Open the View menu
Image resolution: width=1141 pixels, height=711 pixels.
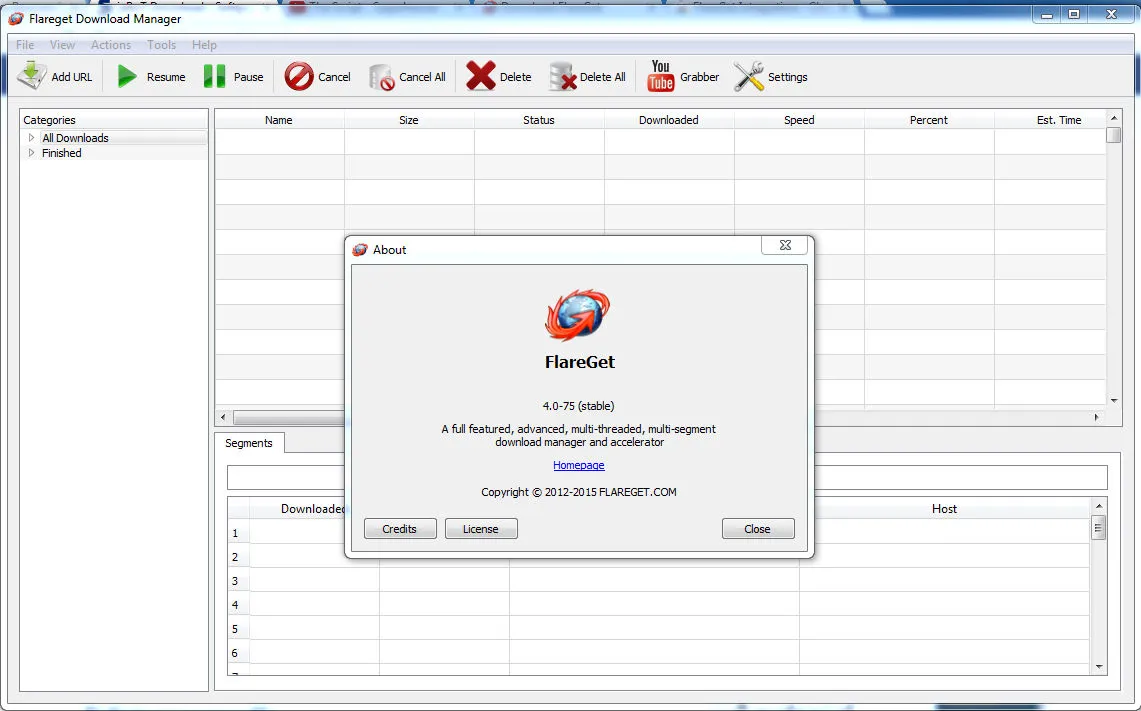pyautogui.click(x=62, y=45)
